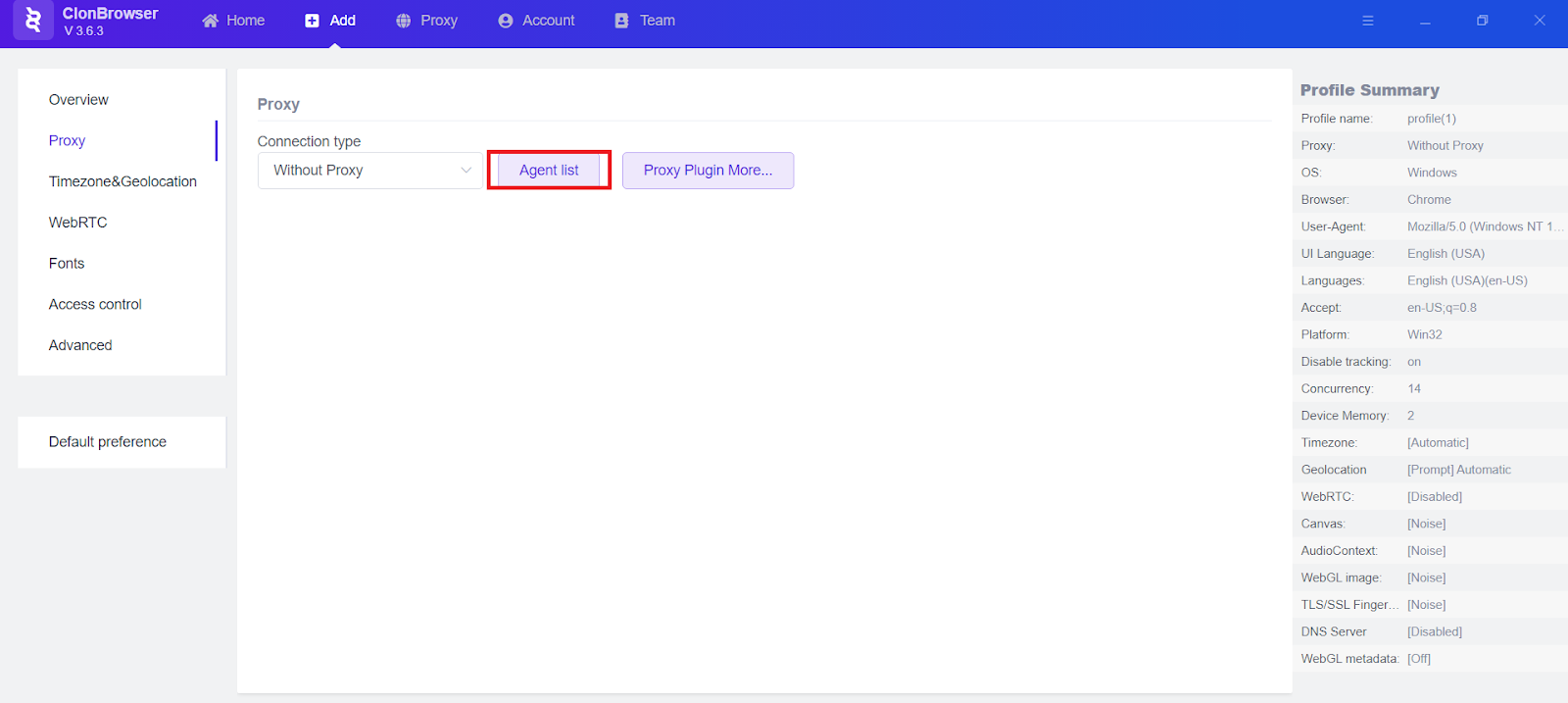This screenshot has height=703, width=1568.
Task: Open Timezone&Geolocation settings
Action: [122, 182]
